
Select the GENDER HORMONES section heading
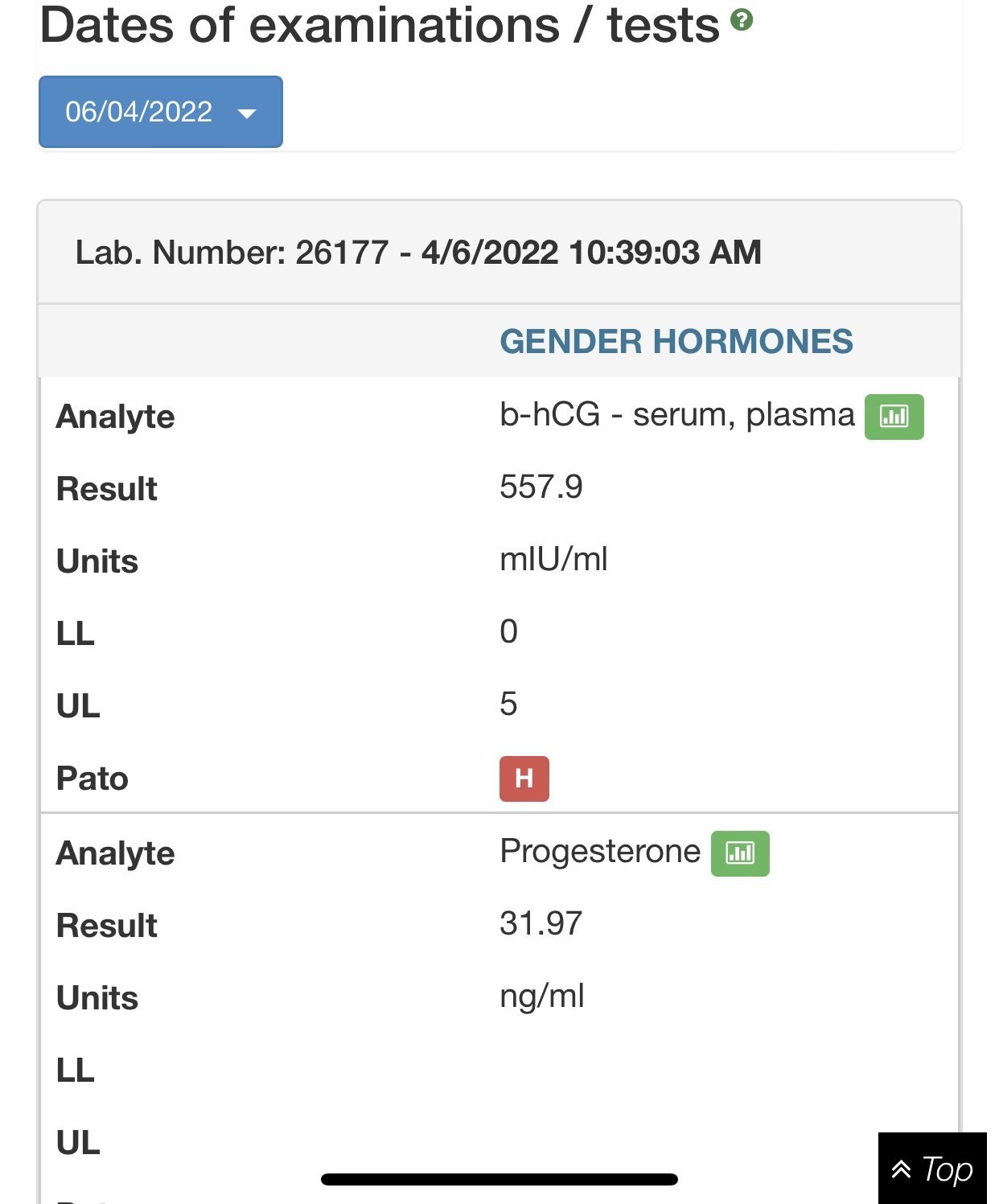[x=676, y=341]
